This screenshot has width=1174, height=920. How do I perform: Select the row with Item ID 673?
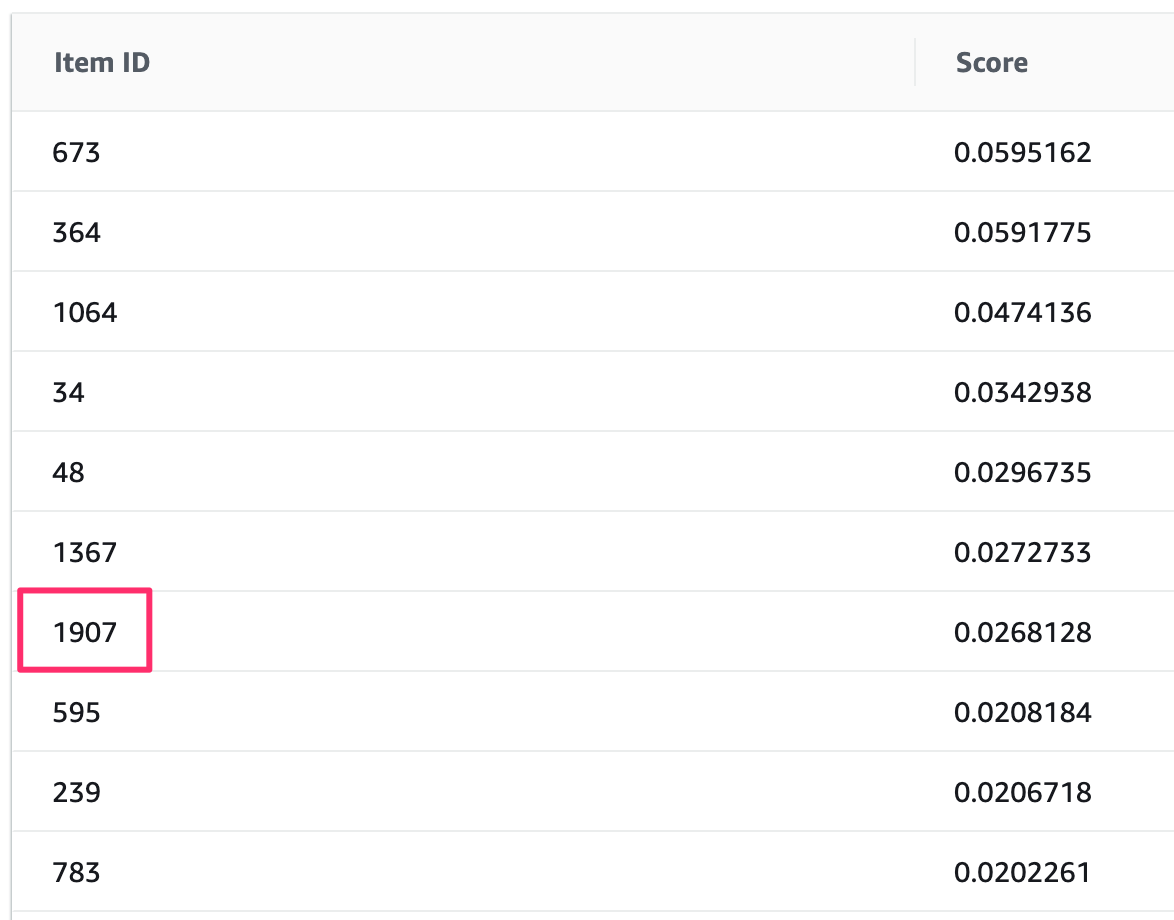(76, 153)
